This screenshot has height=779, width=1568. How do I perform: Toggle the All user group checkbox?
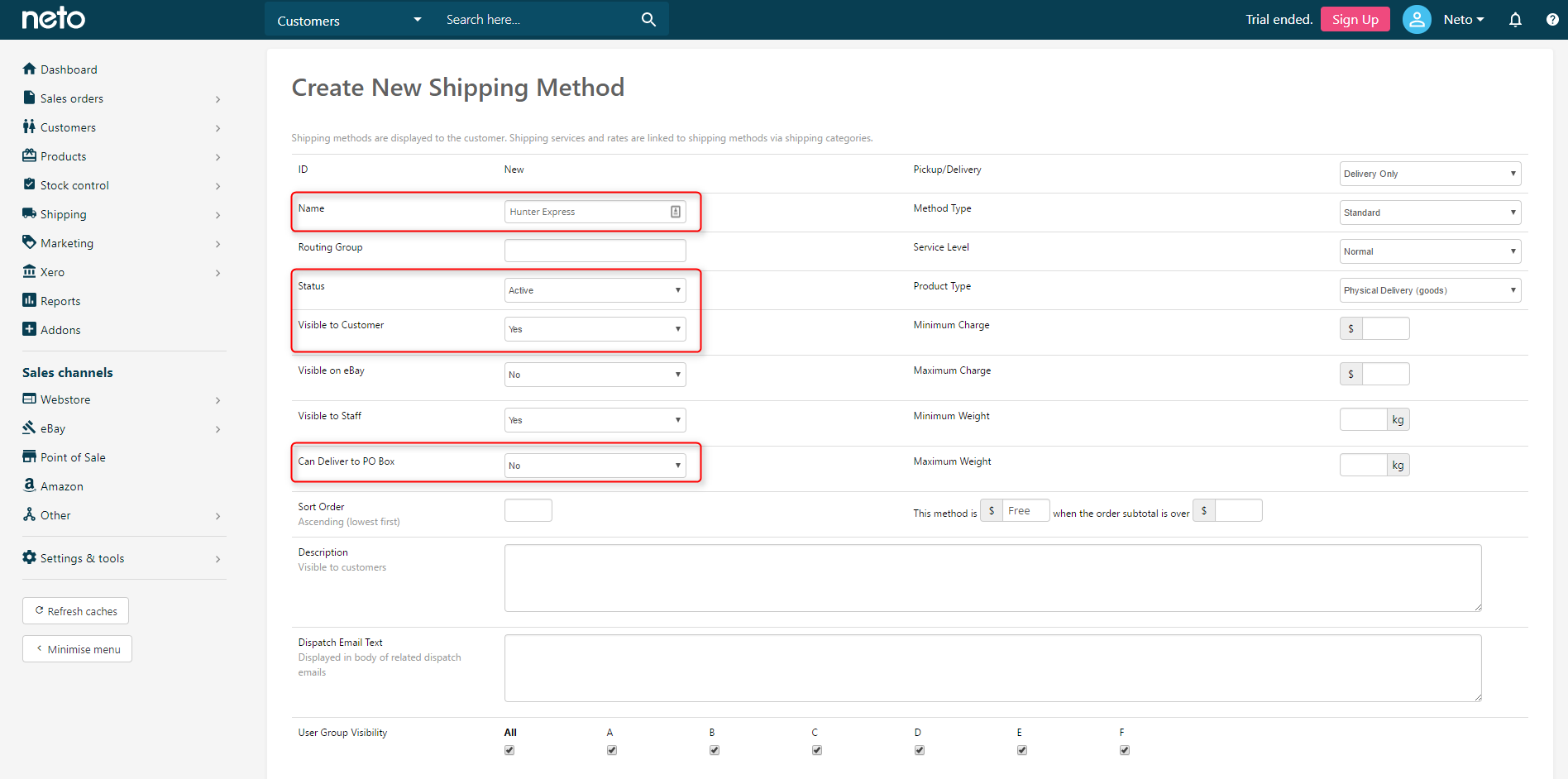pyautogui.click(x=509, y=750)
